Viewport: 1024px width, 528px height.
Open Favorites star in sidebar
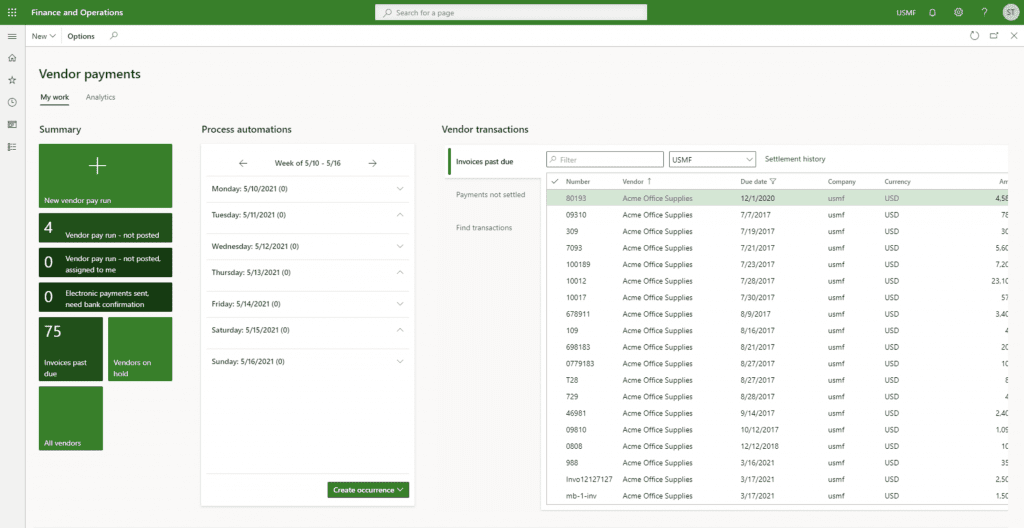pyautogui.click(x=12, y=80)
